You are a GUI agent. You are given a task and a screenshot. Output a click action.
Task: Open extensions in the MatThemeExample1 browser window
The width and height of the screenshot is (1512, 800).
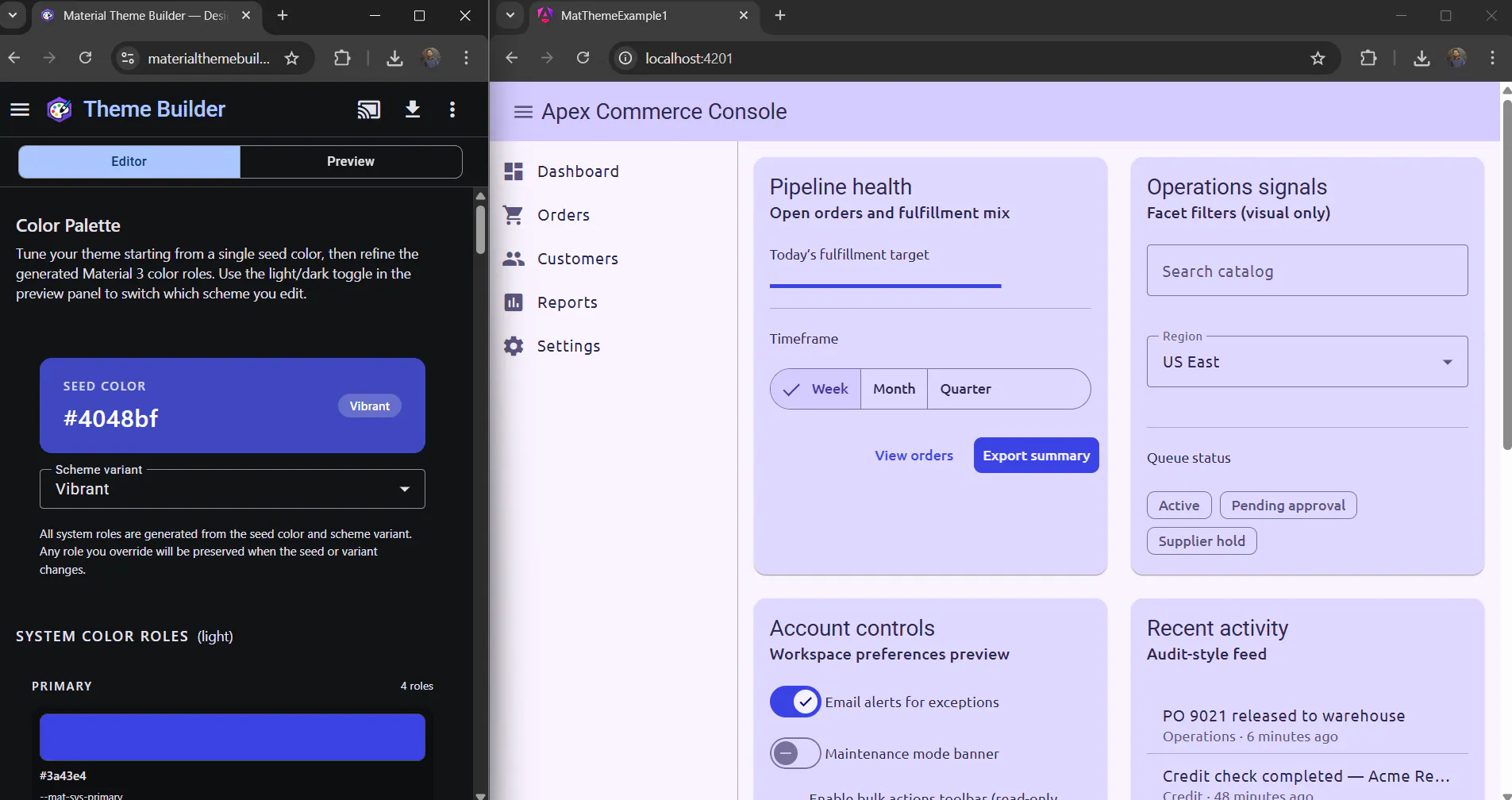click(1368, 58)
